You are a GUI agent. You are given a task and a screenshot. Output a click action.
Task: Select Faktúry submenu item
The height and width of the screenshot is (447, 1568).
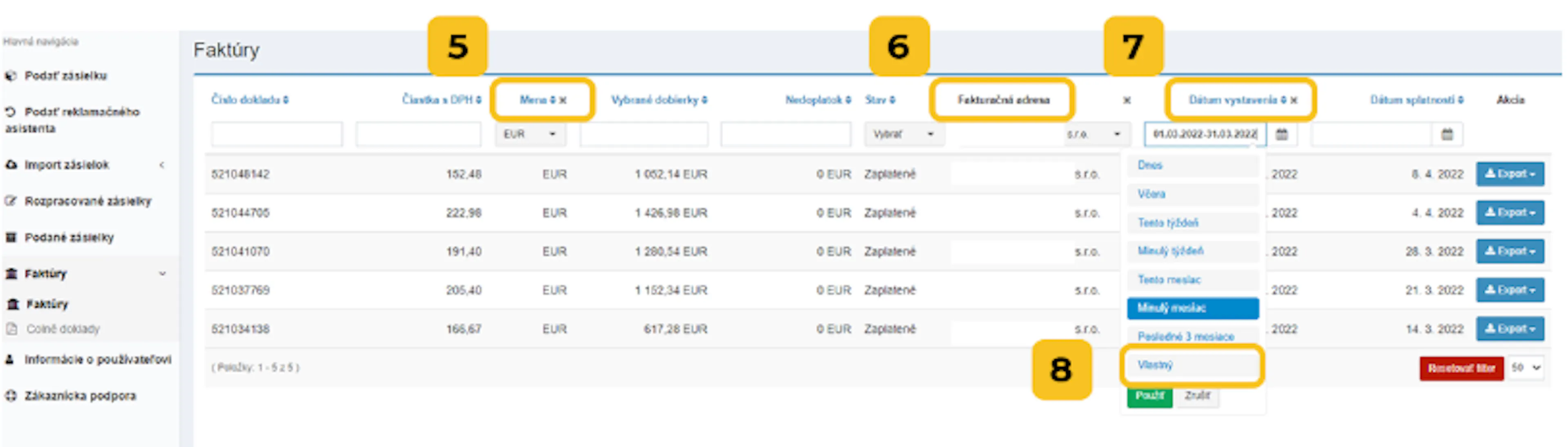click(x=47, y=304)
